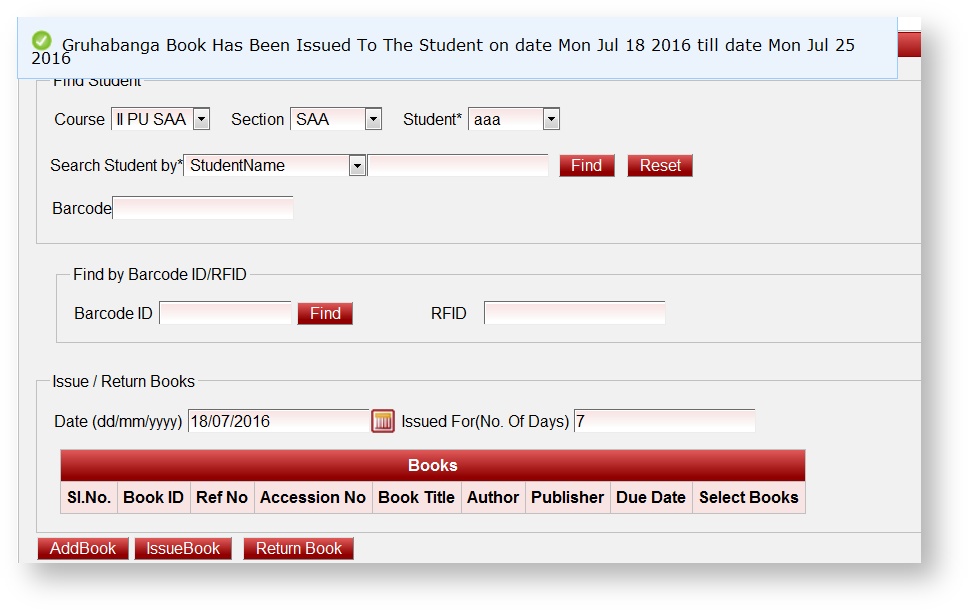Image resolution: width=969 pixels, height=611 pixels.
Task: Click the Due Date column header
Action: [x=651, y=497]
